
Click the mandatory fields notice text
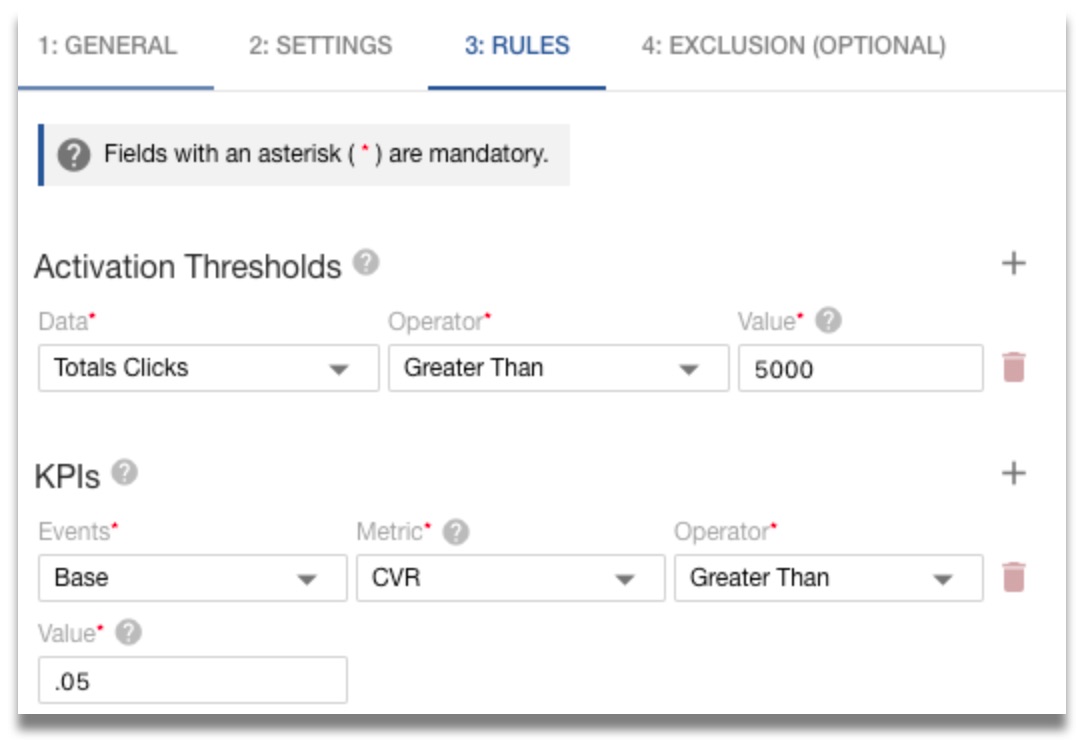pyautogui.click(x=326, y=154)
